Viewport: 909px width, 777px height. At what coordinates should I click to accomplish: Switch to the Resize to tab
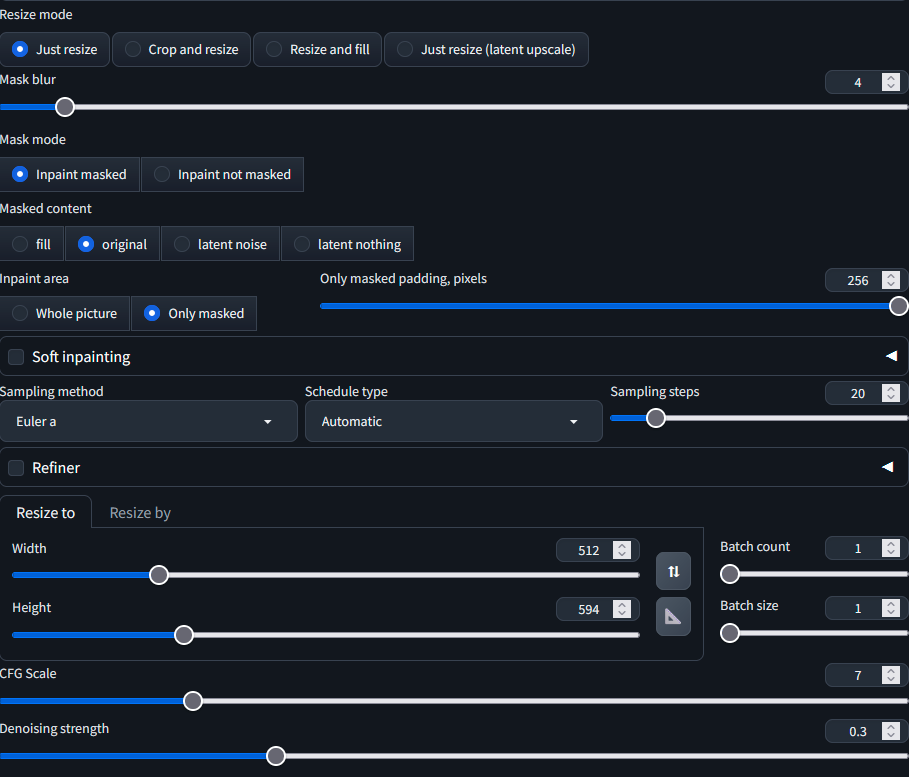tap(46, 513)
